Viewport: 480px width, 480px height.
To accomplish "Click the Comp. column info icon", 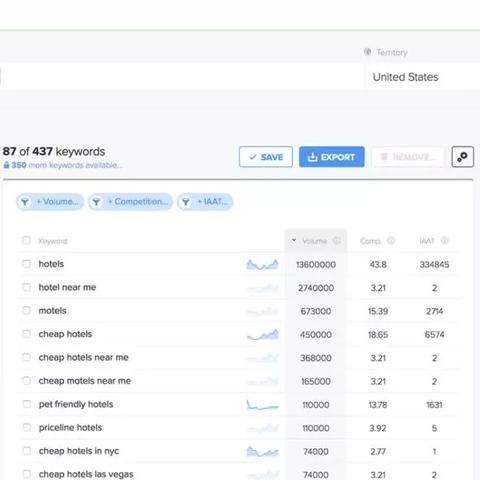I will 391,240.
